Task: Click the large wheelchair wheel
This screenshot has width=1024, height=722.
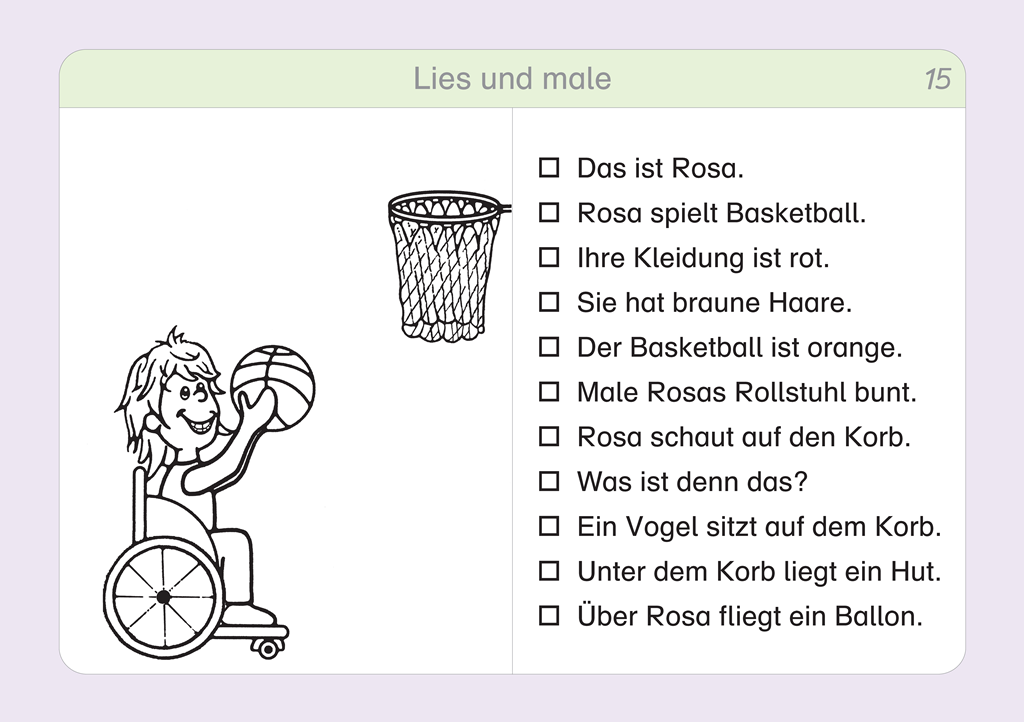Action: coord(162,596)
